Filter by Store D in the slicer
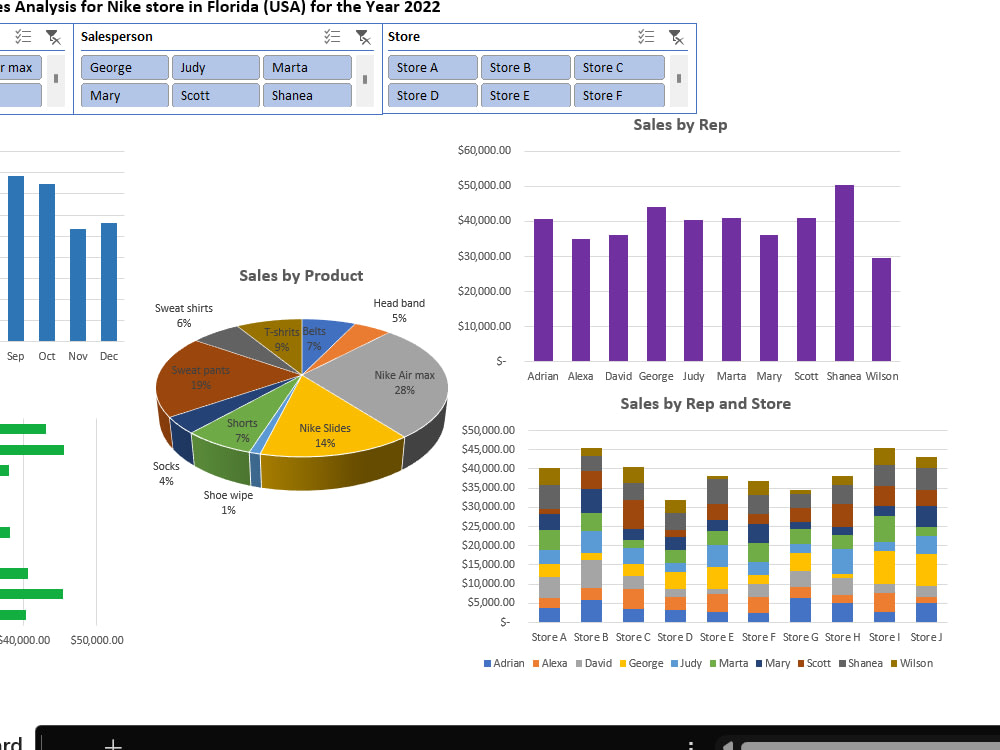Screen dimensions: 1000x750 [x=432, y=96]
